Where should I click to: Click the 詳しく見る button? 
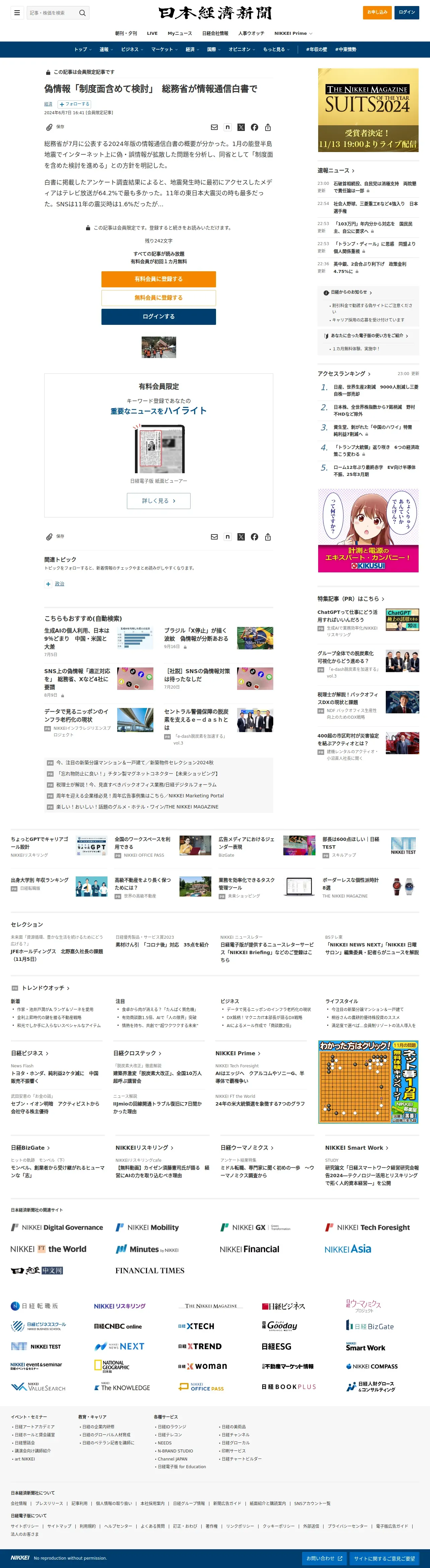(158, 500)
